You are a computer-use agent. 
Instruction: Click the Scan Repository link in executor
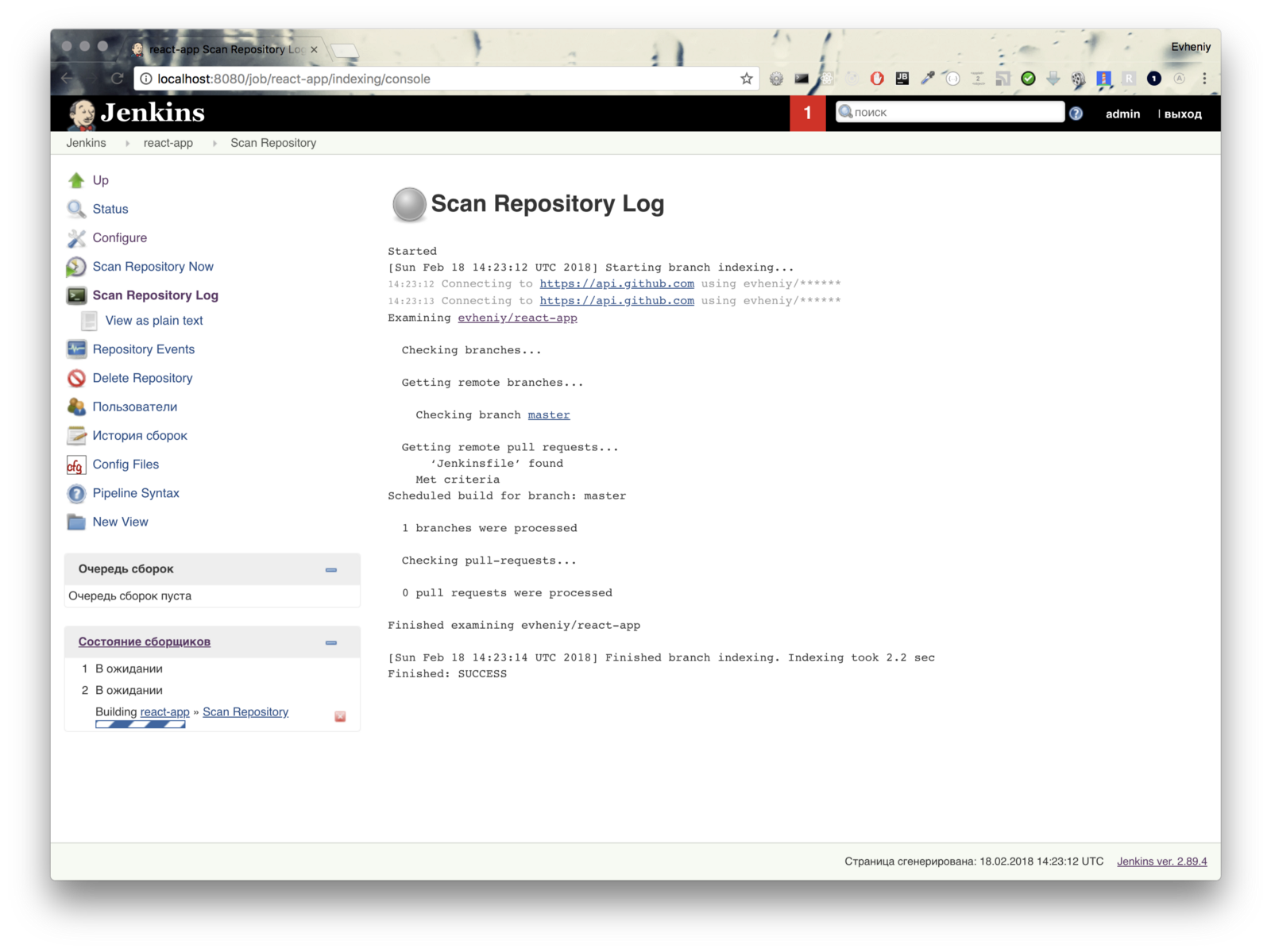(245, 711)
